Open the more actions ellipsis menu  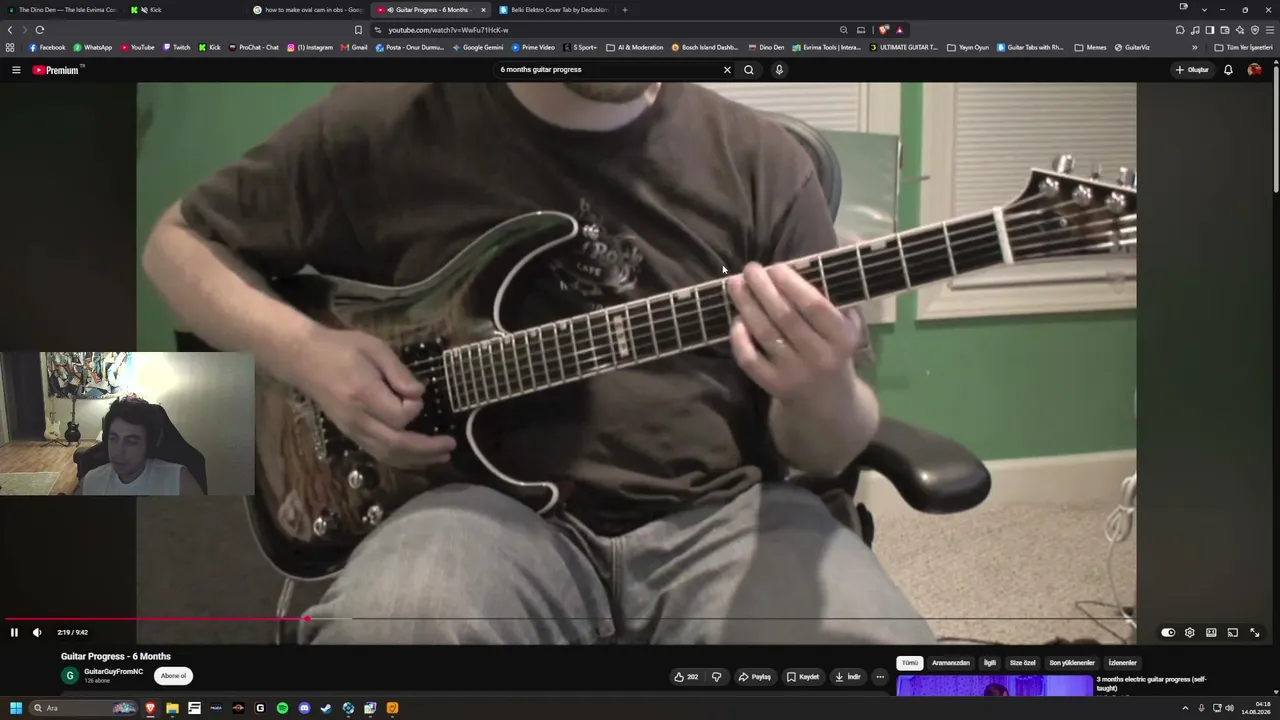[x=880, y=677]
